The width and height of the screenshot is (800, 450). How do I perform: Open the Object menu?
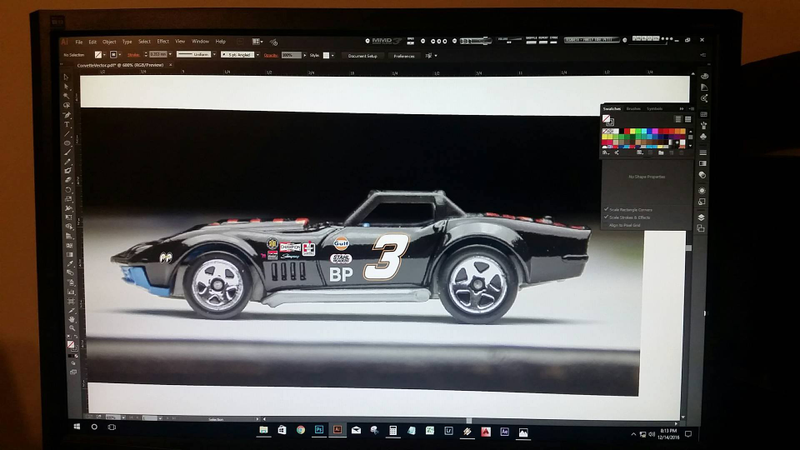[x=109, y=42]
